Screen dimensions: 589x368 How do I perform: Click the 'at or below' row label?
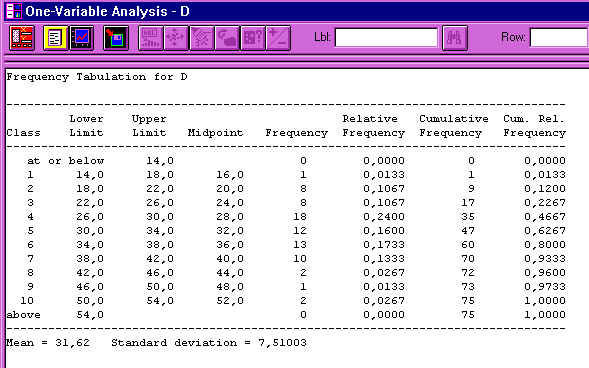(65, 161)
